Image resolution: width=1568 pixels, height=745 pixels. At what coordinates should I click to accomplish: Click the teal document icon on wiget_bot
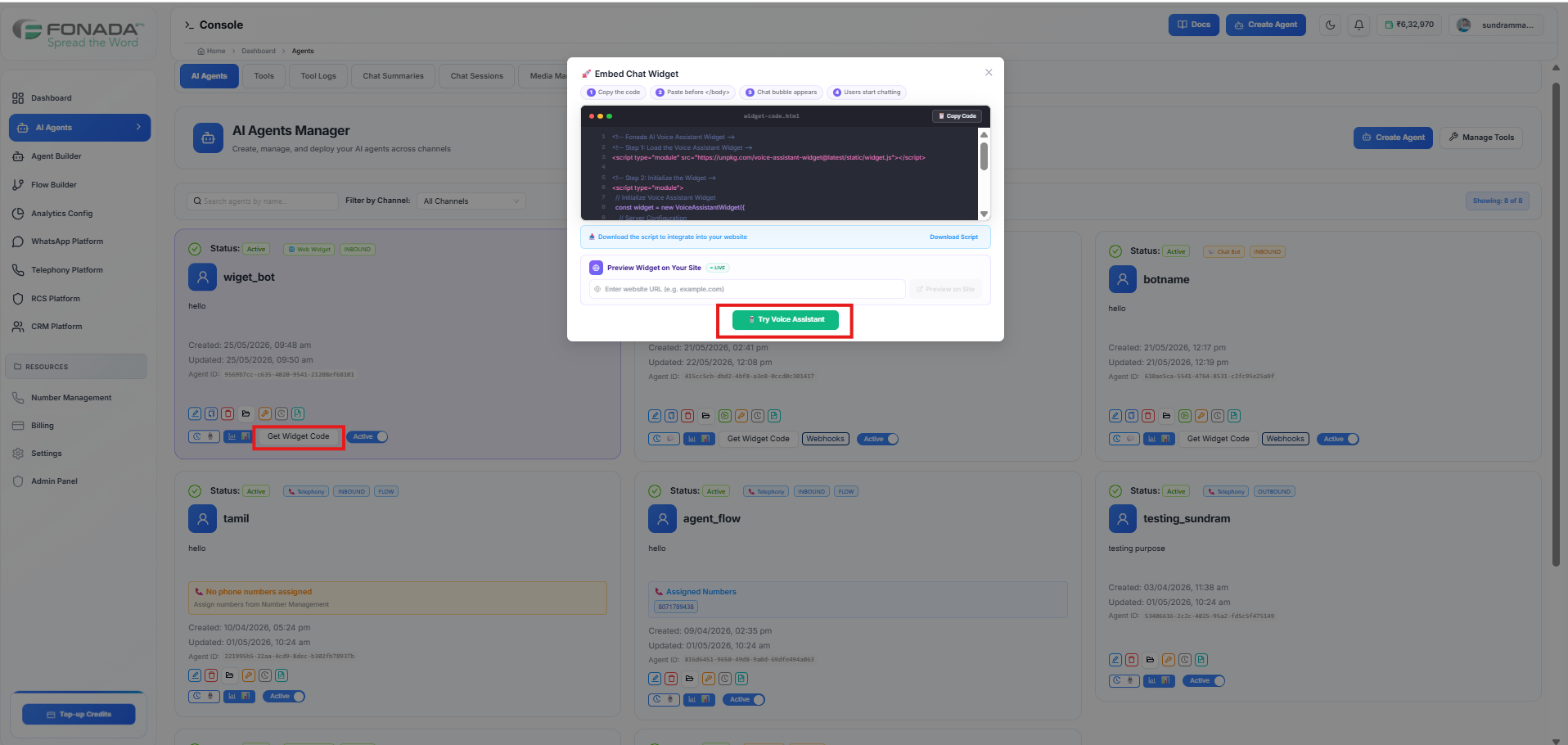click(x=297, y=413)
